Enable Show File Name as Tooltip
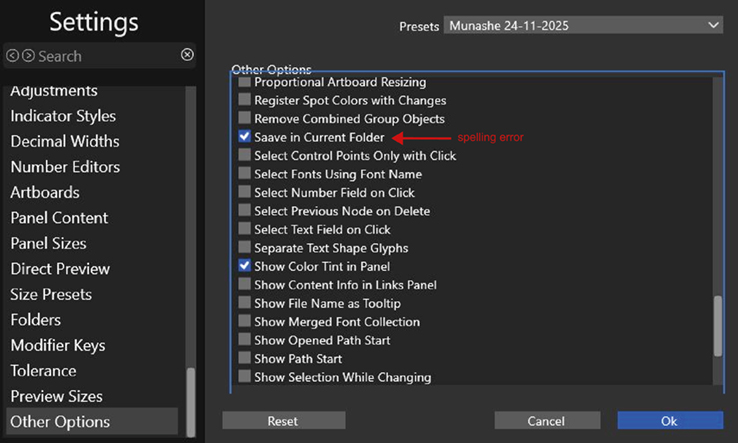This screenshot has width=738, height=443. tap(245, 304)
